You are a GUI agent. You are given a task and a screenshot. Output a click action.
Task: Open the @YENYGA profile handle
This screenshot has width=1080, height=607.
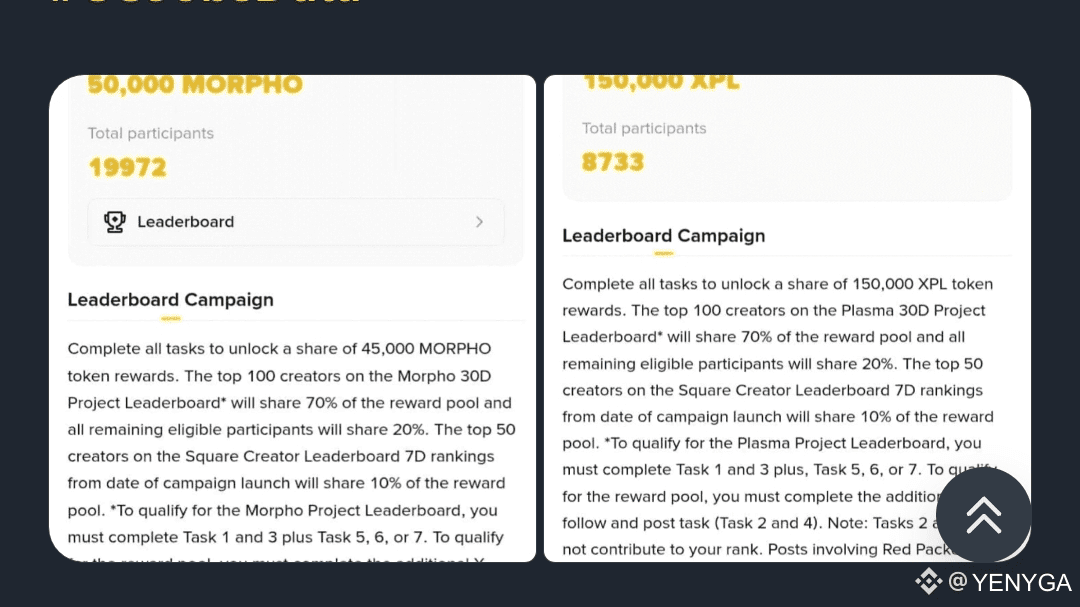[1010, 582]
